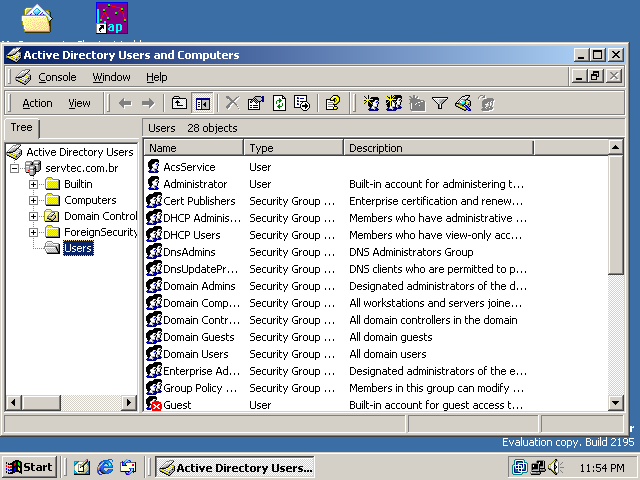Screen dimensions: 640x480
Task: Click the vertical scrollbar thumb
Action: point(616,214)
